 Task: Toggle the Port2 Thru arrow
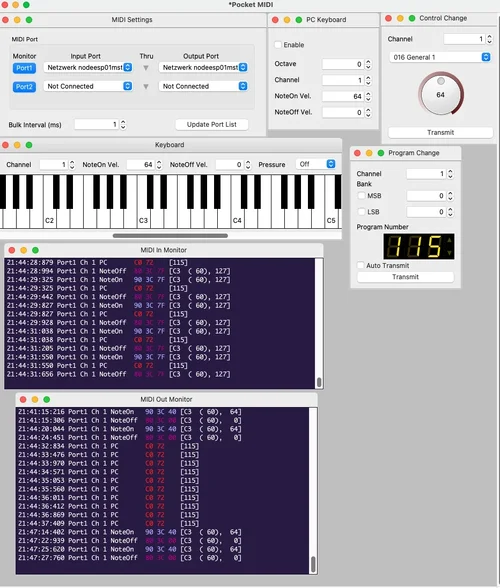coord(146,87)
